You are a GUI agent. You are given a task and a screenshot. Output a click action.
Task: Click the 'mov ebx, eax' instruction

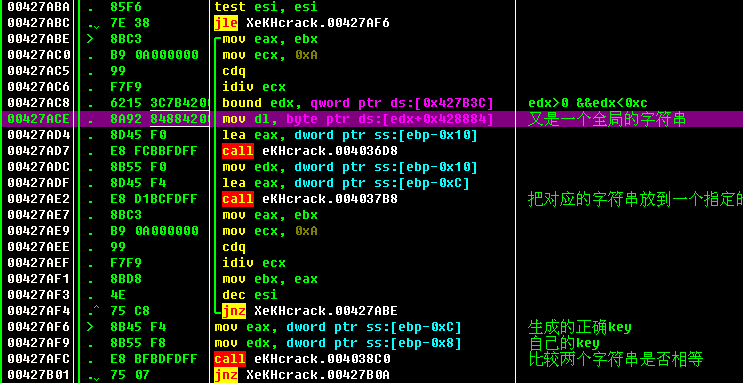[270, 279]
